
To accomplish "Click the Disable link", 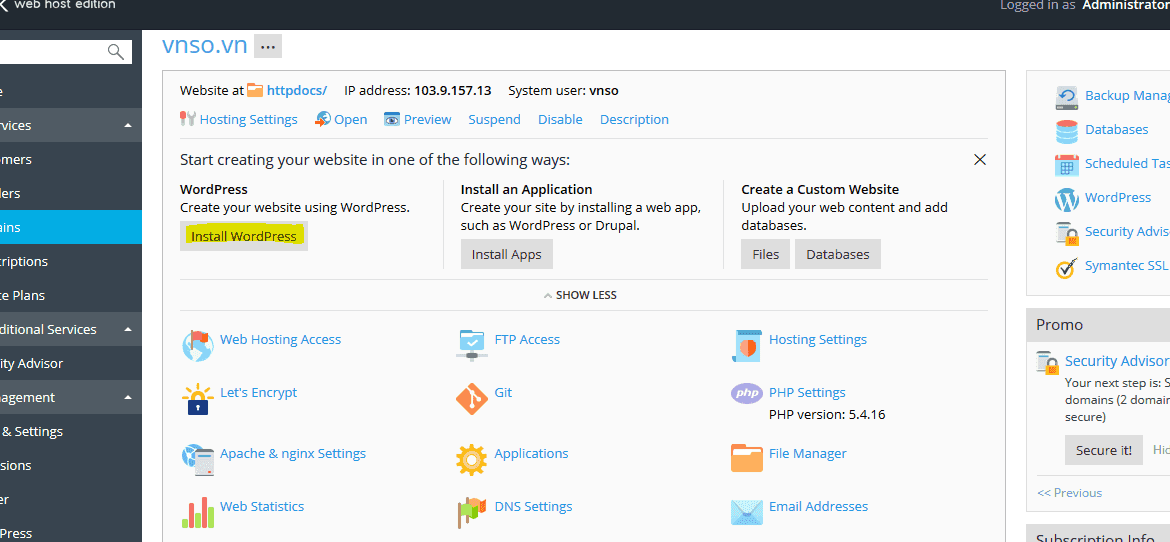I will tap(560, 119).
